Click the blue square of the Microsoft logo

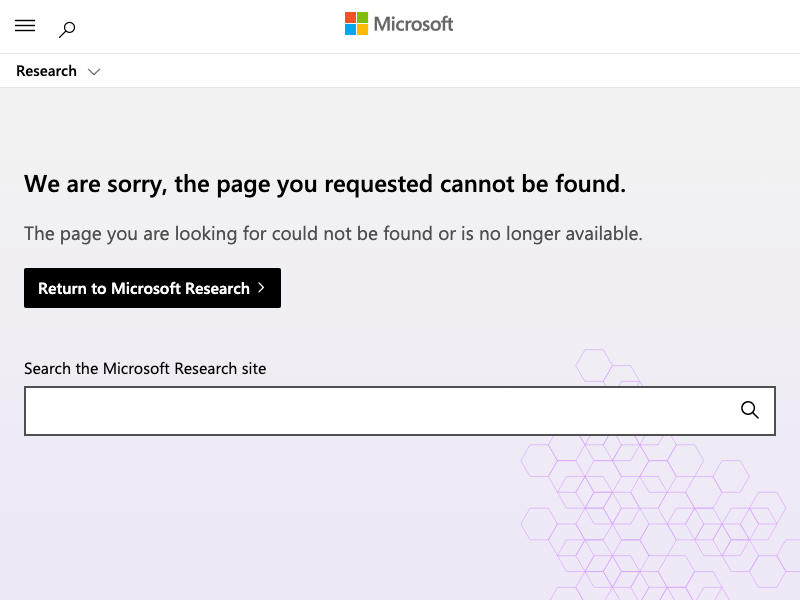pos(351,30)
